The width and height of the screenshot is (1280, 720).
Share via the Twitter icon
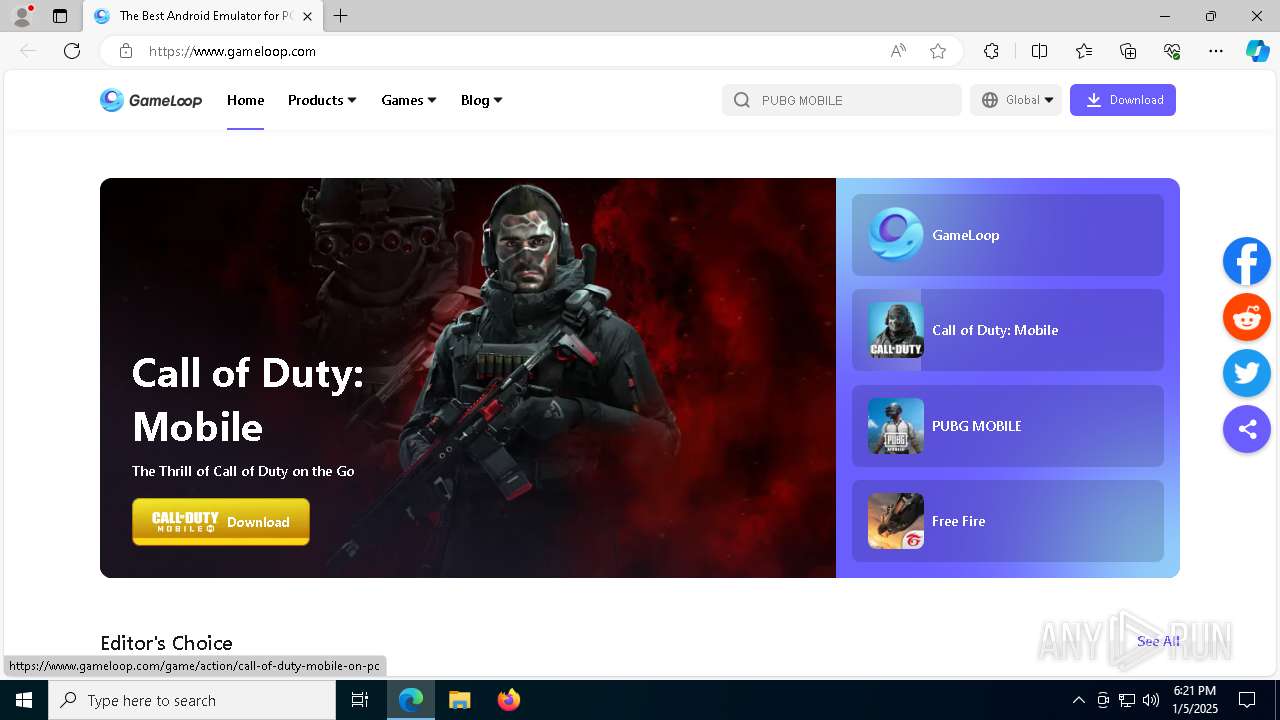(1247, 373)
